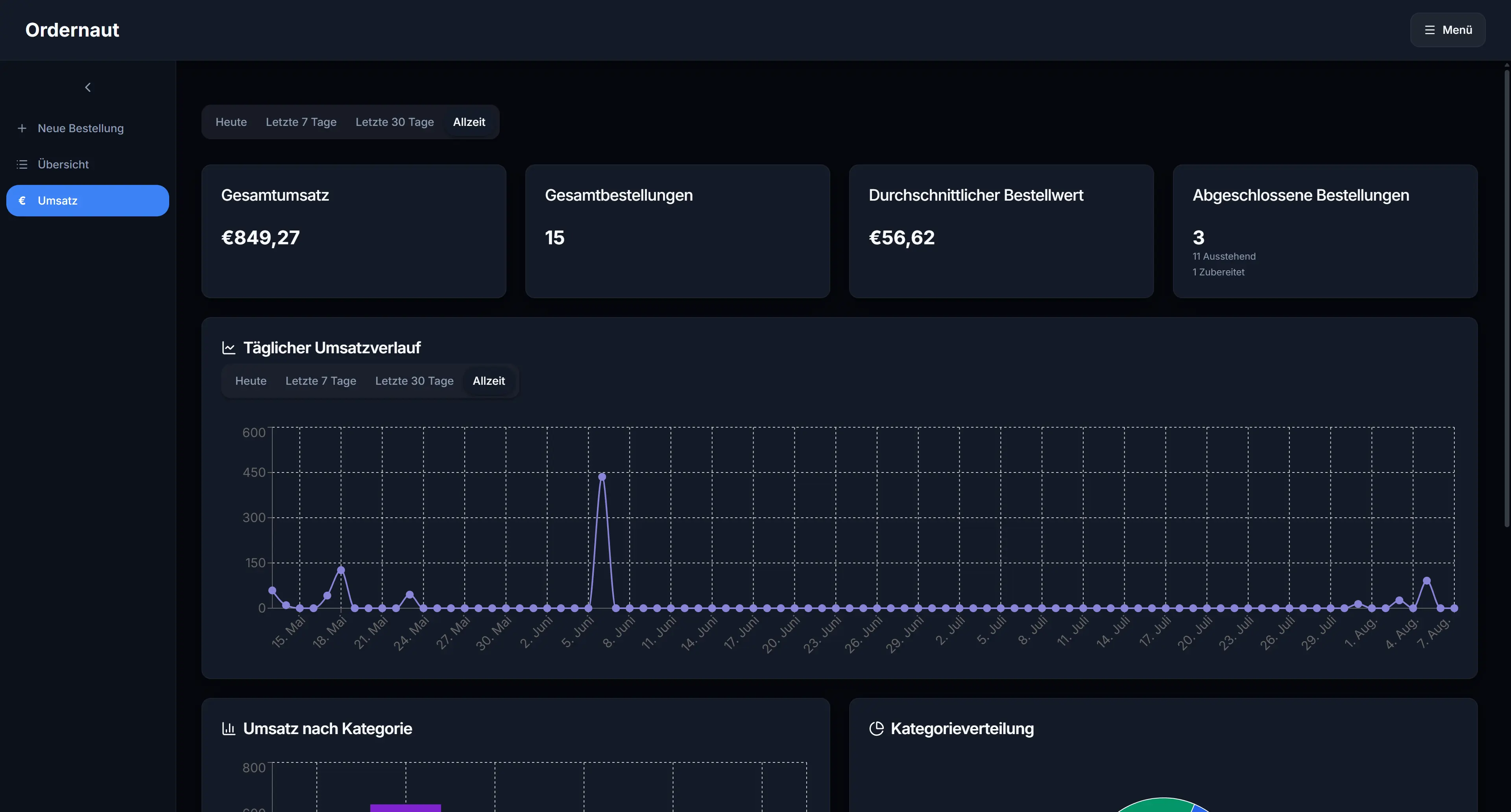Click the Umsatz nach Kategorie heading
This screenshot has height=812, width=1511.
tap(328, 729)
